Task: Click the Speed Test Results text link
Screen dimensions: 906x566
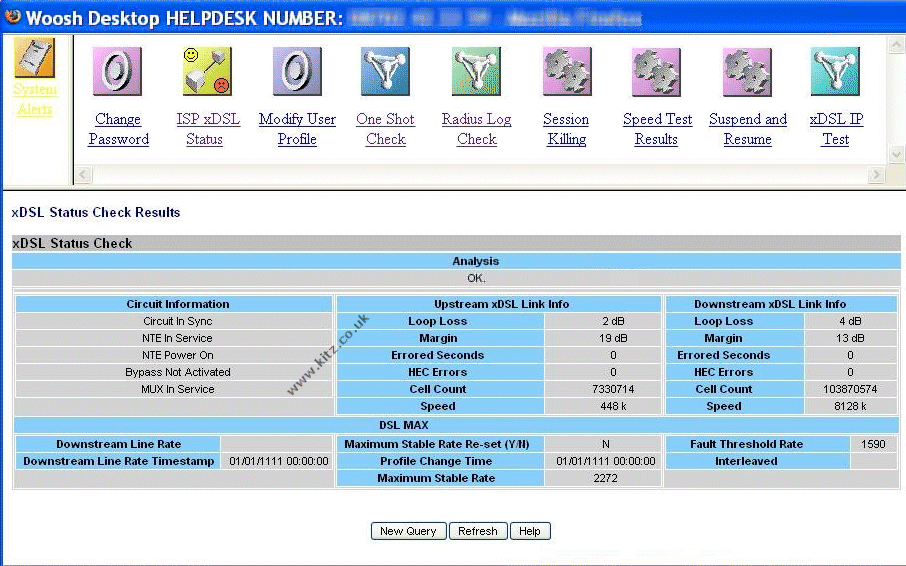Action: [x=657, y=129]
